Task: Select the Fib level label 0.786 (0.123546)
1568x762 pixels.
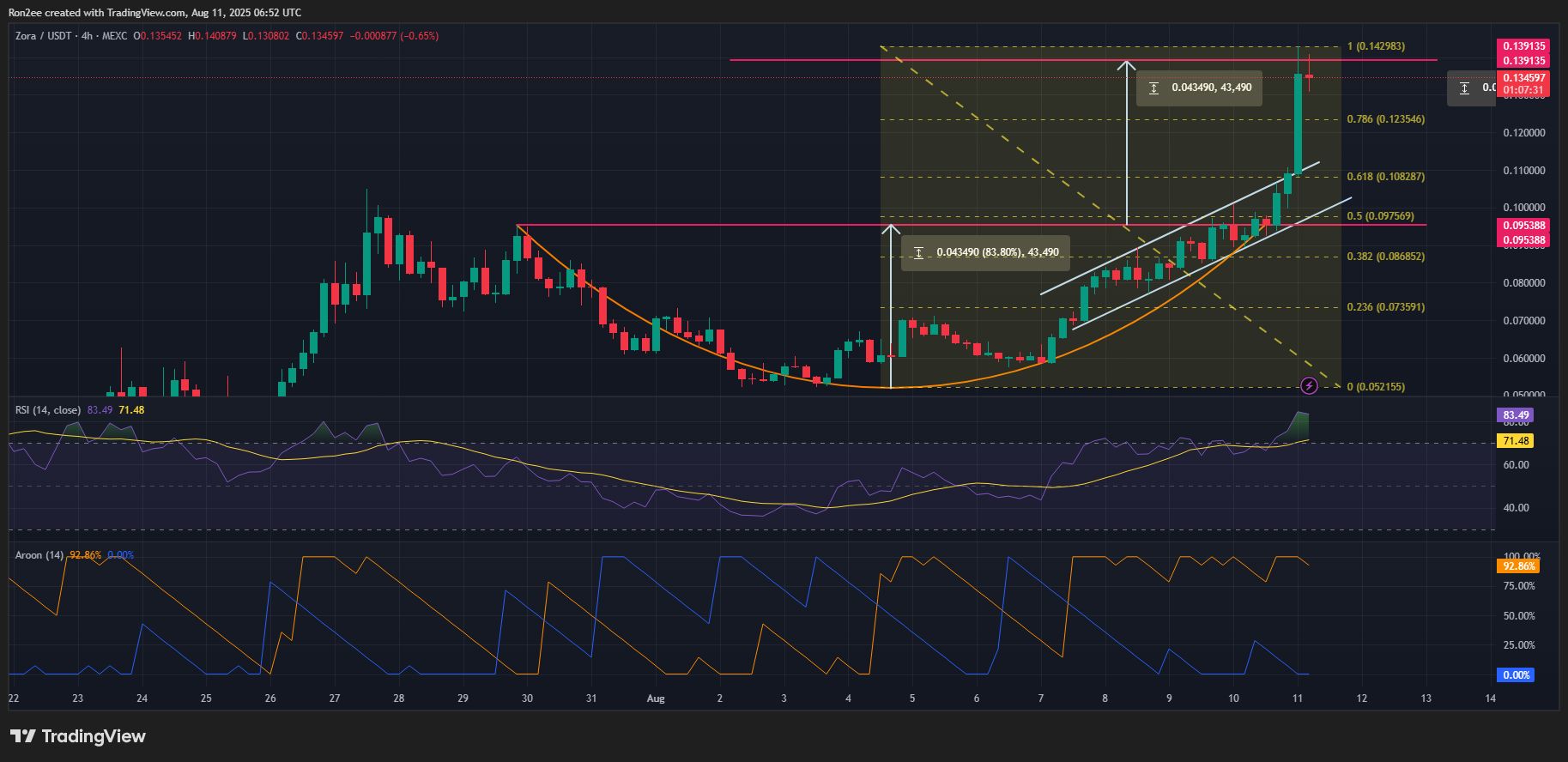Action: 1386,119
